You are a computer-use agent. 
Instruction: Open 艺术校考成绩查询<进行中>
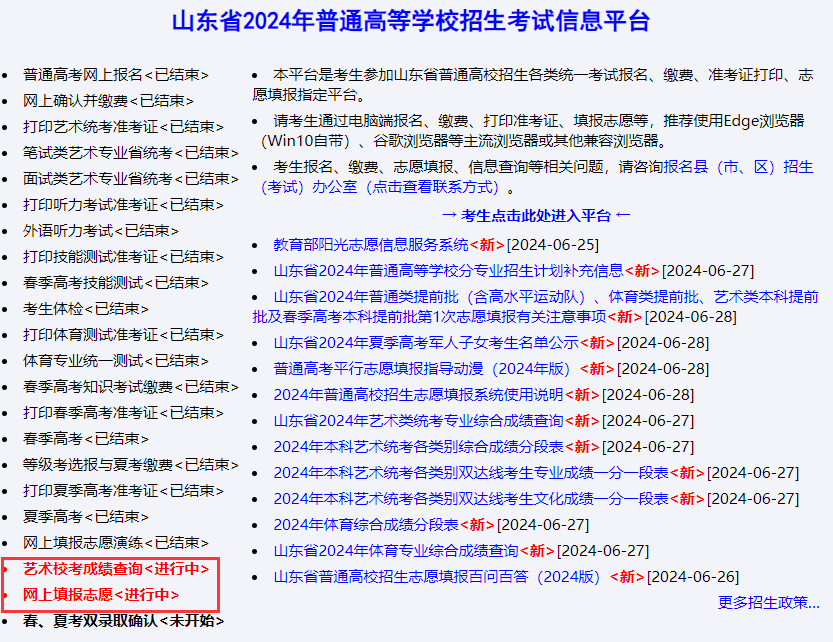pos(116,570)
